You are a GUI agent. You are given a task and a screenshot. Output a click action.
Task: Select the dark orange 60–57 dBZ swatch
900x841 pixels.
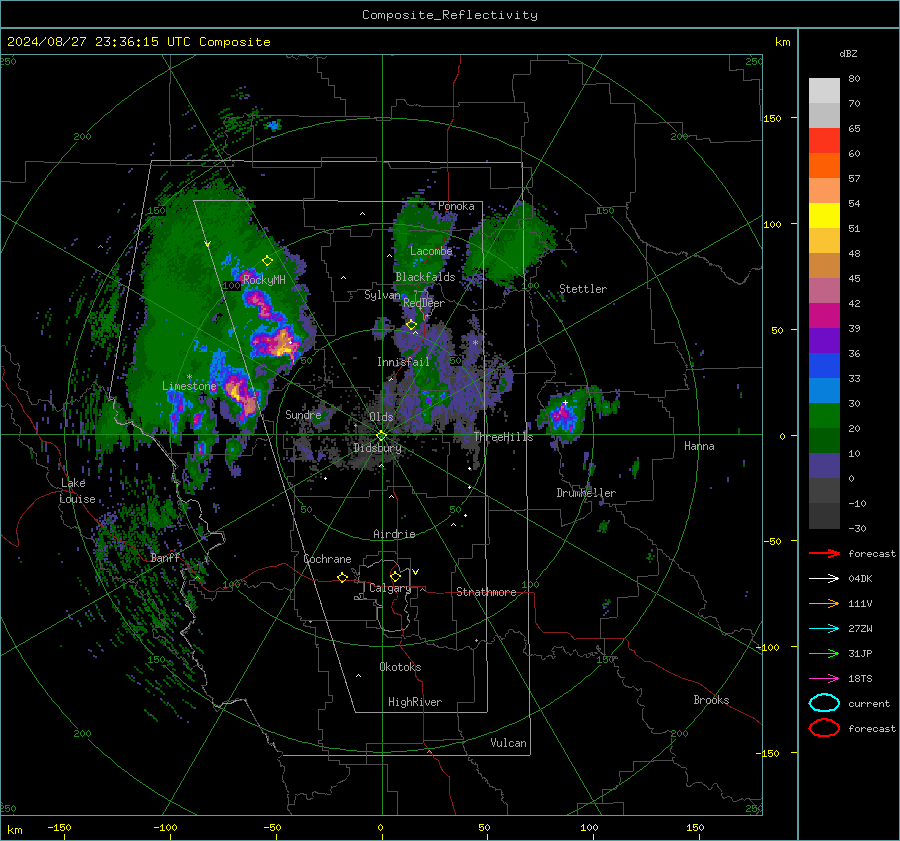(x=824, y=165)
